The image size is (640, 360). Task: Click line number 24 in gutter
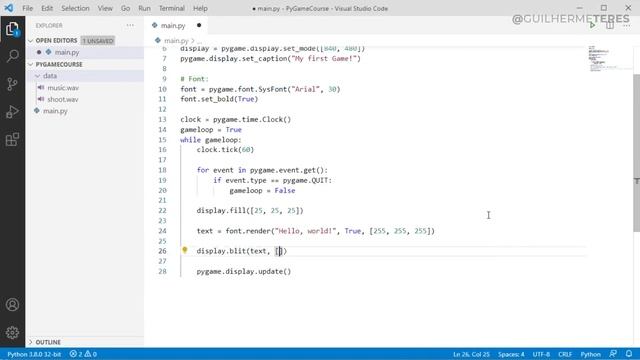click(162, 231)
